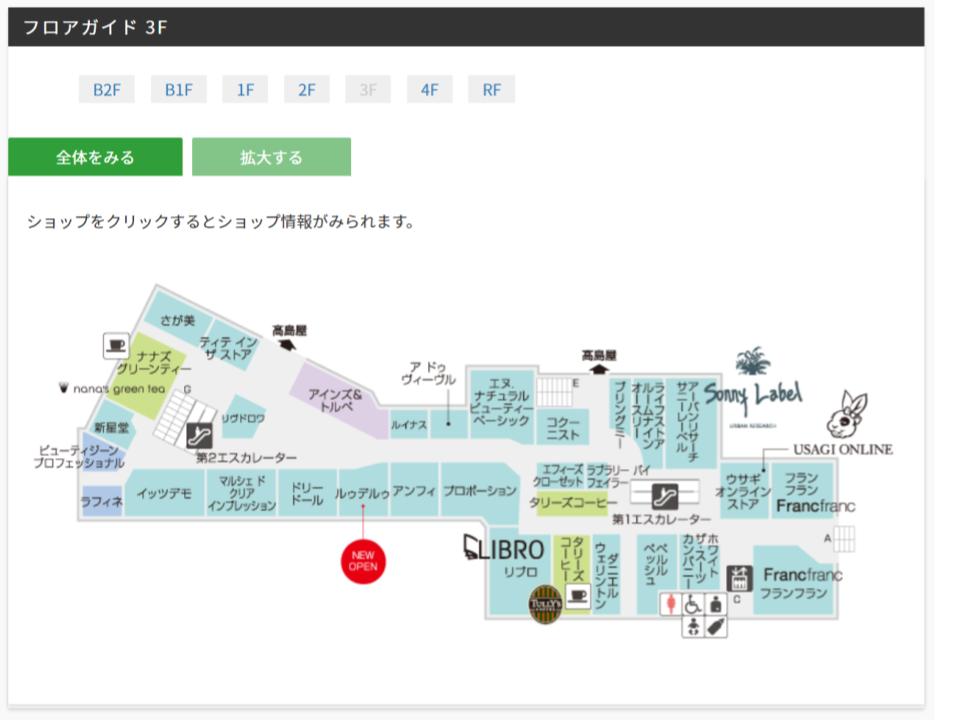Select the 3F floor tab
The image size is (960, 720).
click(x=368, y=89)
